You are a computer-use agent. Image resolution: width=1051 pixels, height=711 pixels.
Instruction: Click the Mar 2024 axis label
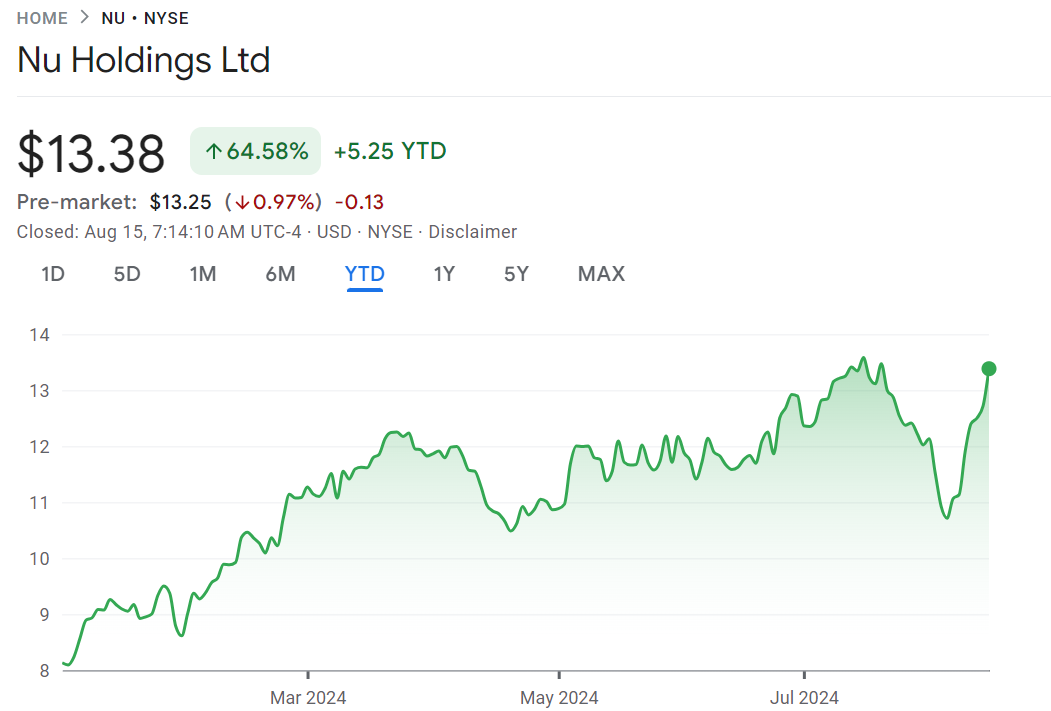click(x=308, y=698)
